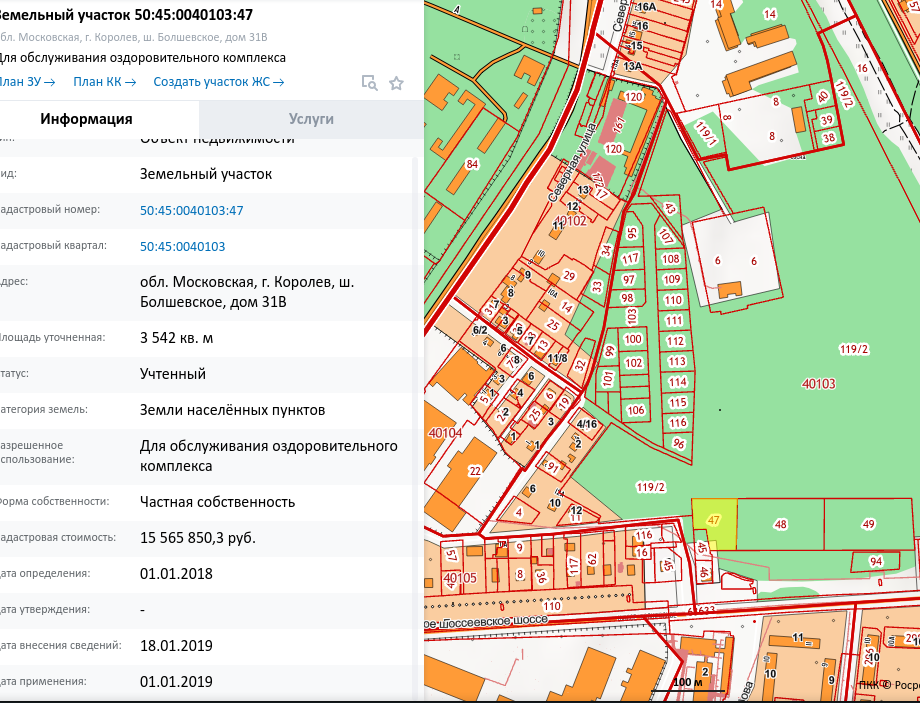The width and height of the screenshot is (920, 703).
Task: Select highlighted yellow parcel 47 on map
Action: (714, 522)
